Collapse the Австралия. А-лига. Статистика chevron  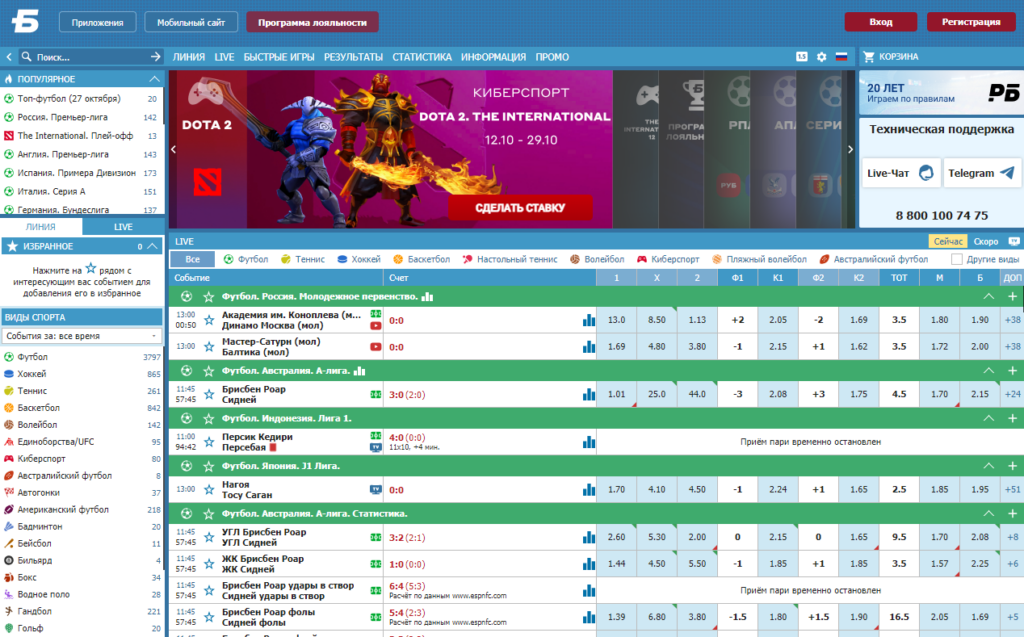tap(989, 514)
